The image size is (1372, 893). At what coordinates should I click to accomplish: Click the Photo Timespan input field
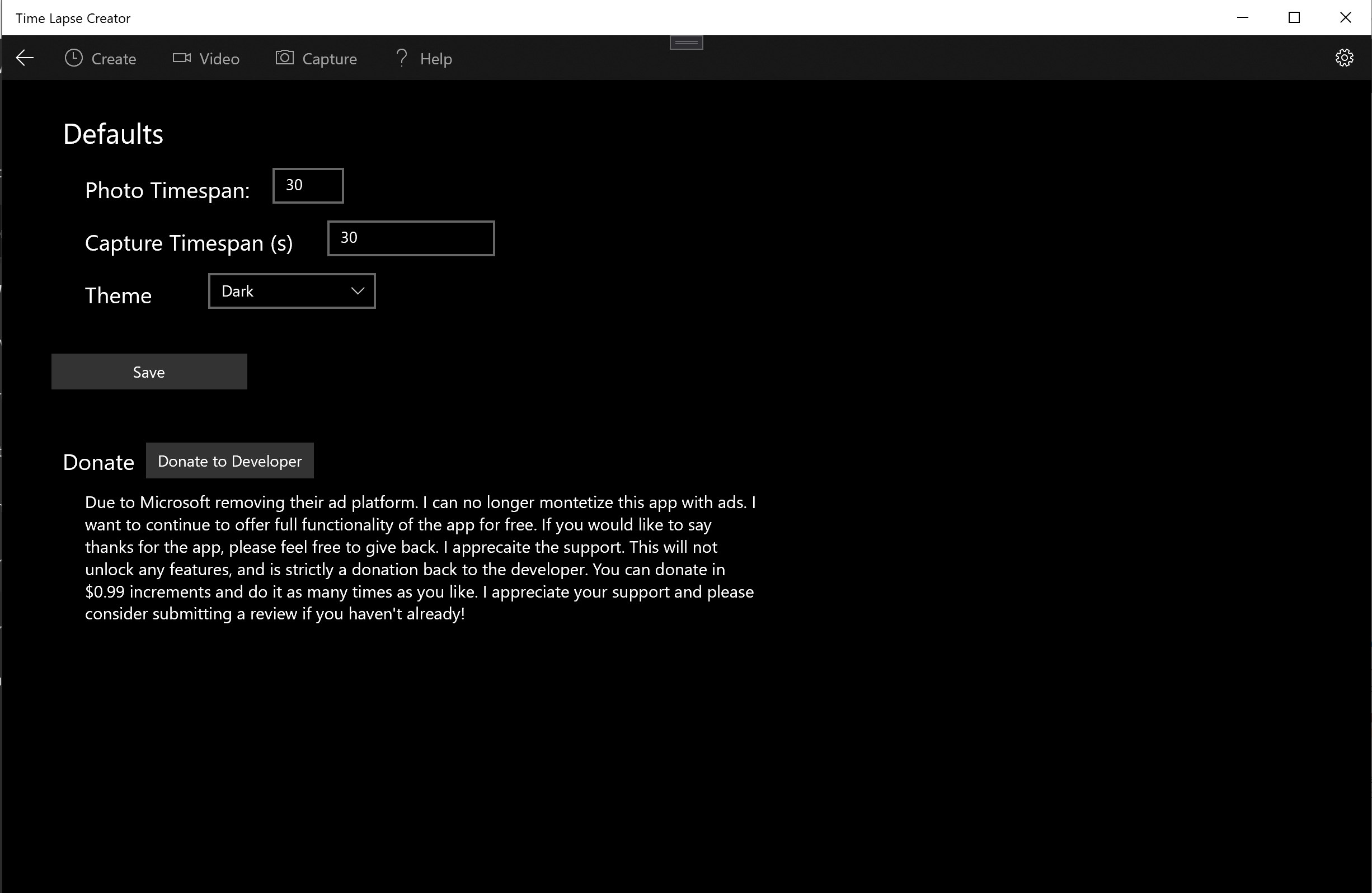coord(308,186)
